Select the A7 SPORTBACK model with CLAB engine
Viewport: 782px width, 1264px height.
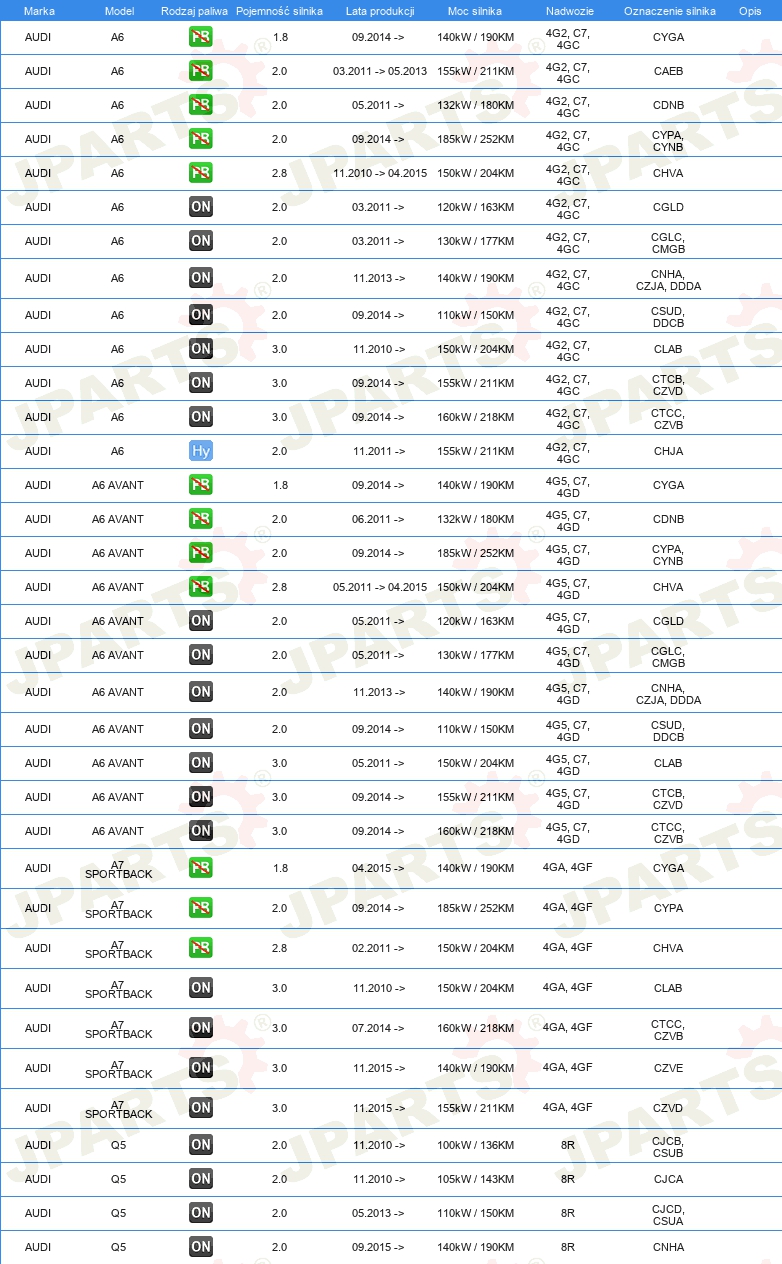click(x=118, y=988)
